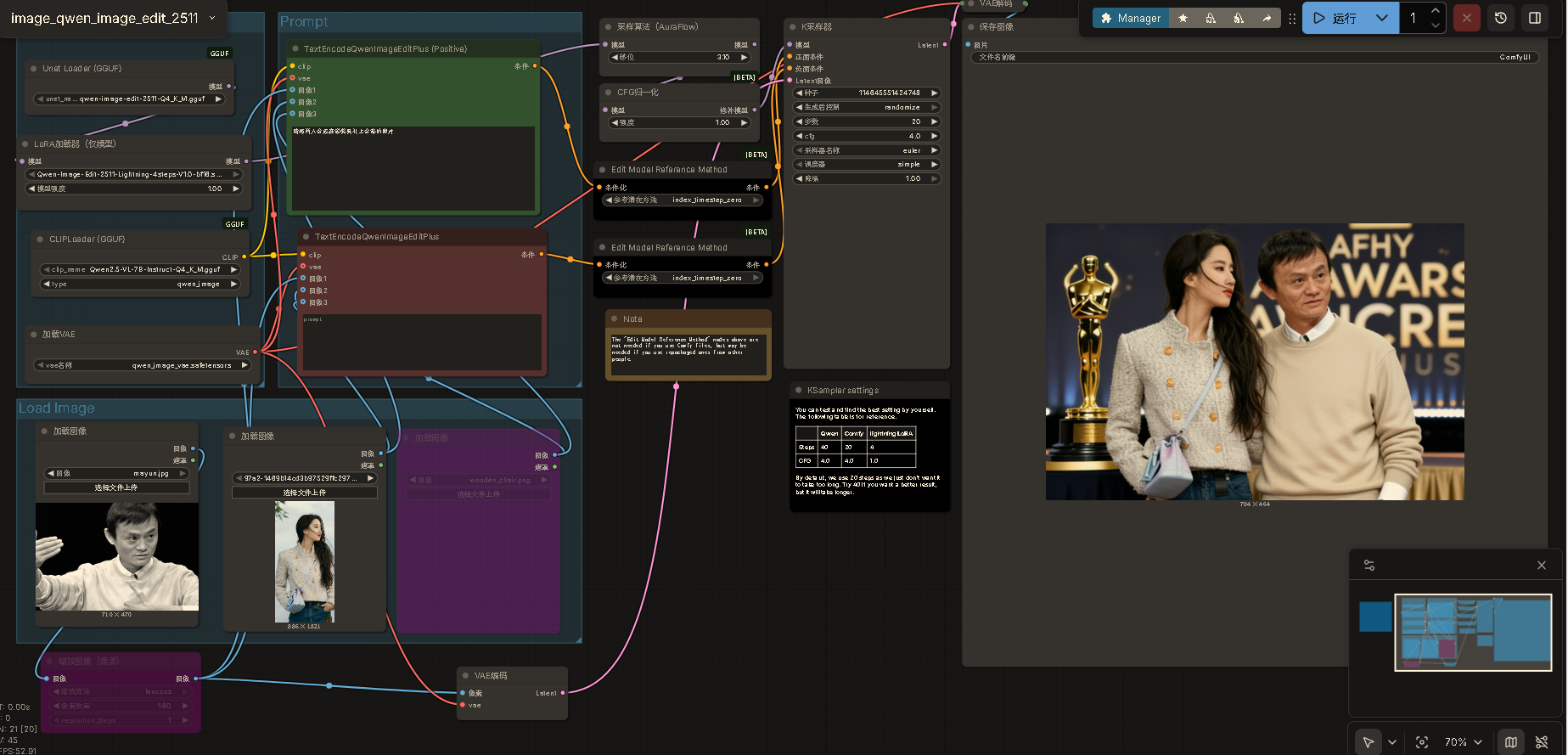Open the run mode dropdown arrow
This screenshot has width=1568, height=755.
pos(1382,18)
